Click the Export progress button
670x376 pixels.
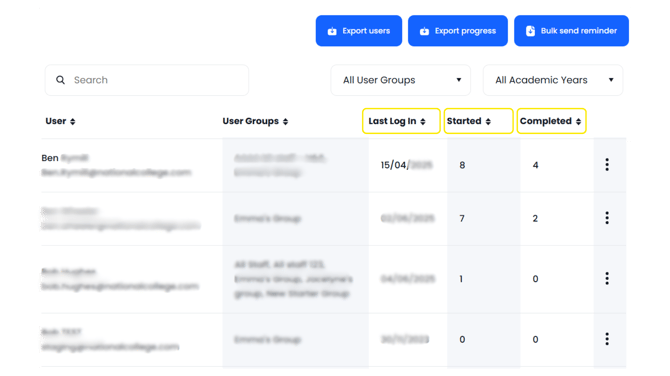(x=458, y=31)
